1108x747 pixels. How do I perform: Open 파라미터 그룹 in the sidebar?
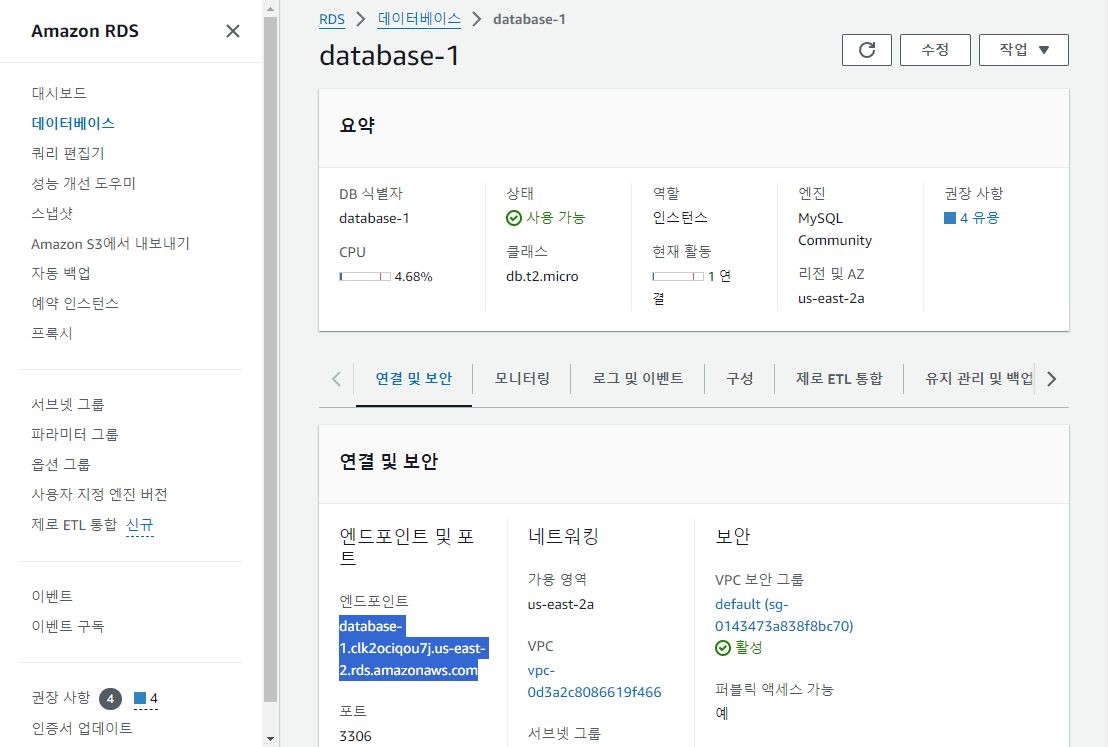(x=75, y=435)
